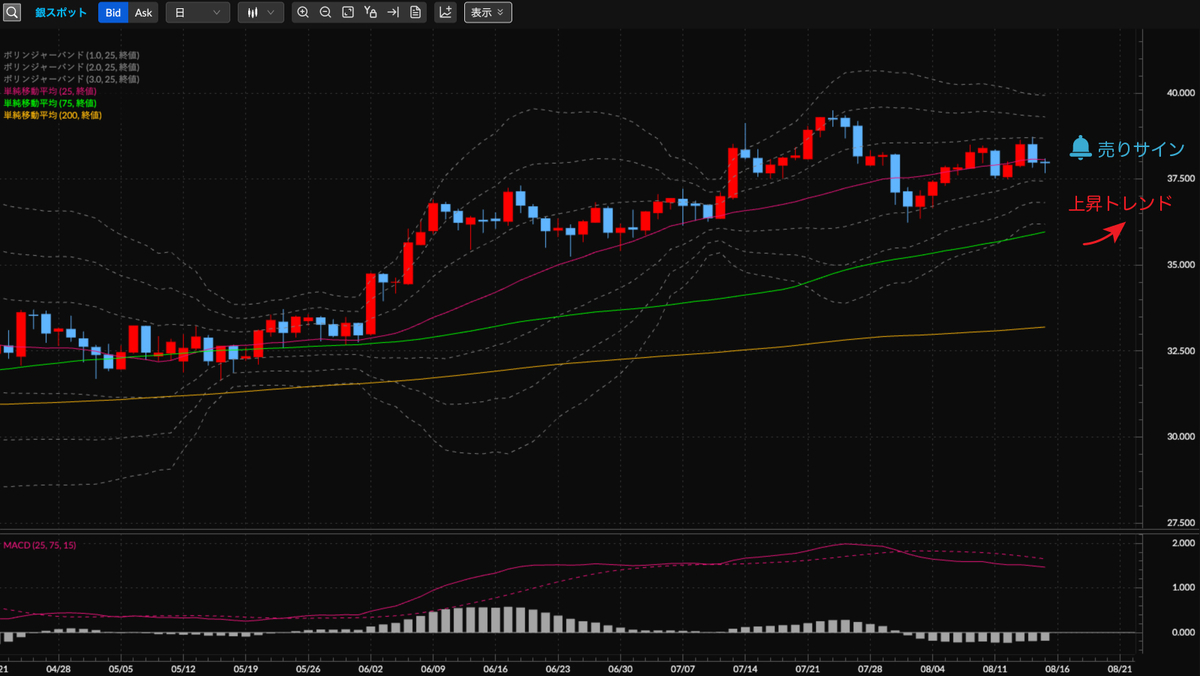Click the 06/02 date axis label
This screenshot has height=676, width=1200.
371,668
